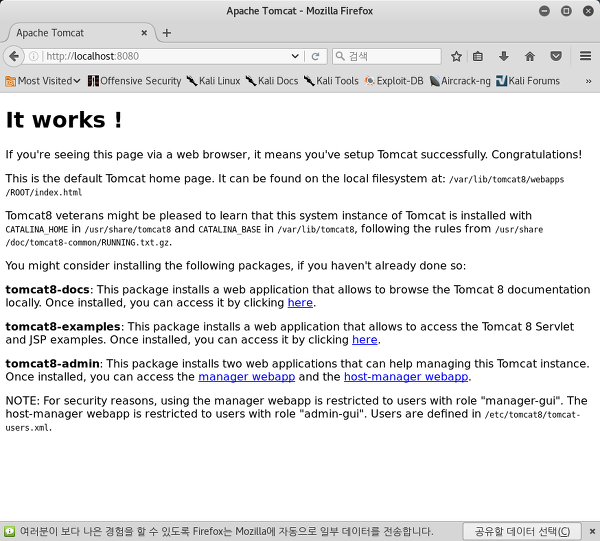Open the downloads arrow panel
600x541 pixels.
tap(504, 57)
